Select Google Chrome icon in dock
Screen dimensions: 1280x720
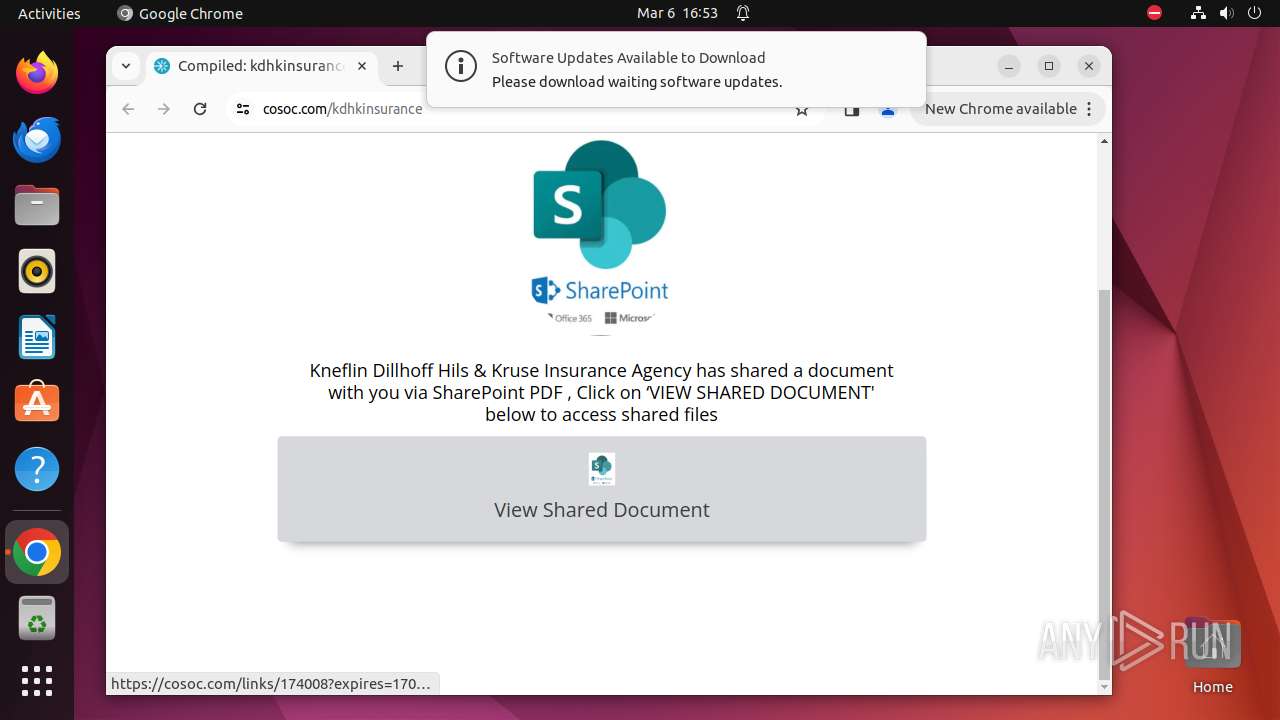click(x=37, y=552)
